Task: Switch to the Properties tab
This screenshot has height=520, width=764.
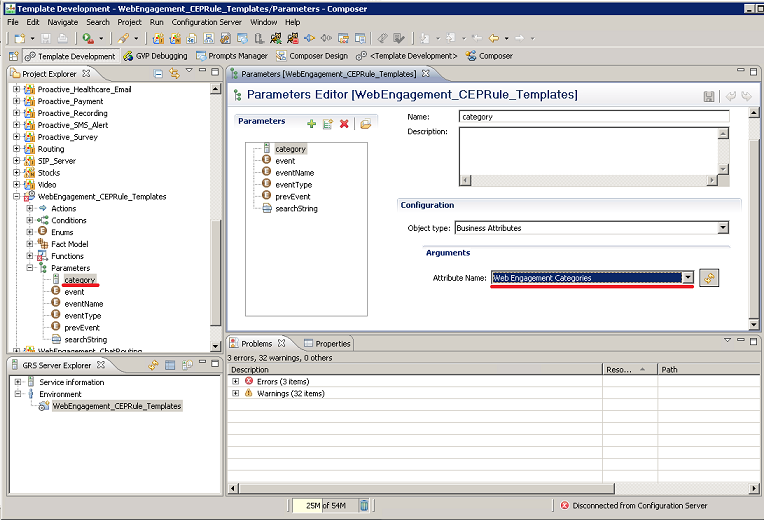Action: pyautogui.click(x=332, y=343)
